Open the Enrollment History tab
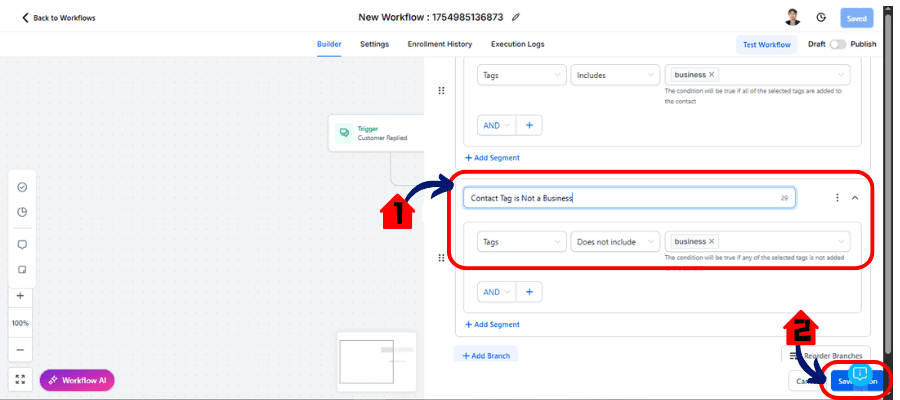The image size is (900, 400). pos(440,44)
